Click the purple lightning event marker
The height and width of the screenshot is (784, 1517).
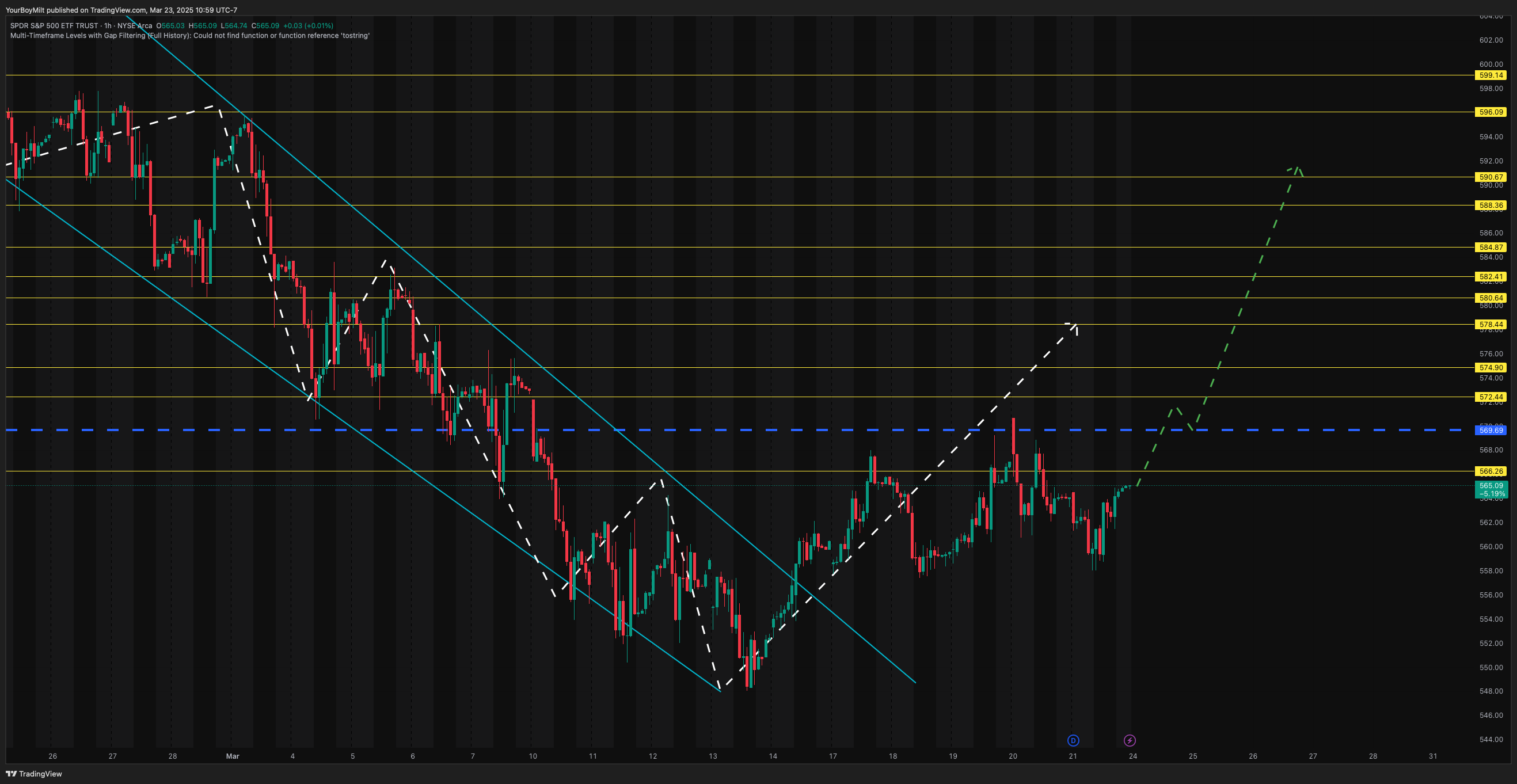[x=1130, y=740]
